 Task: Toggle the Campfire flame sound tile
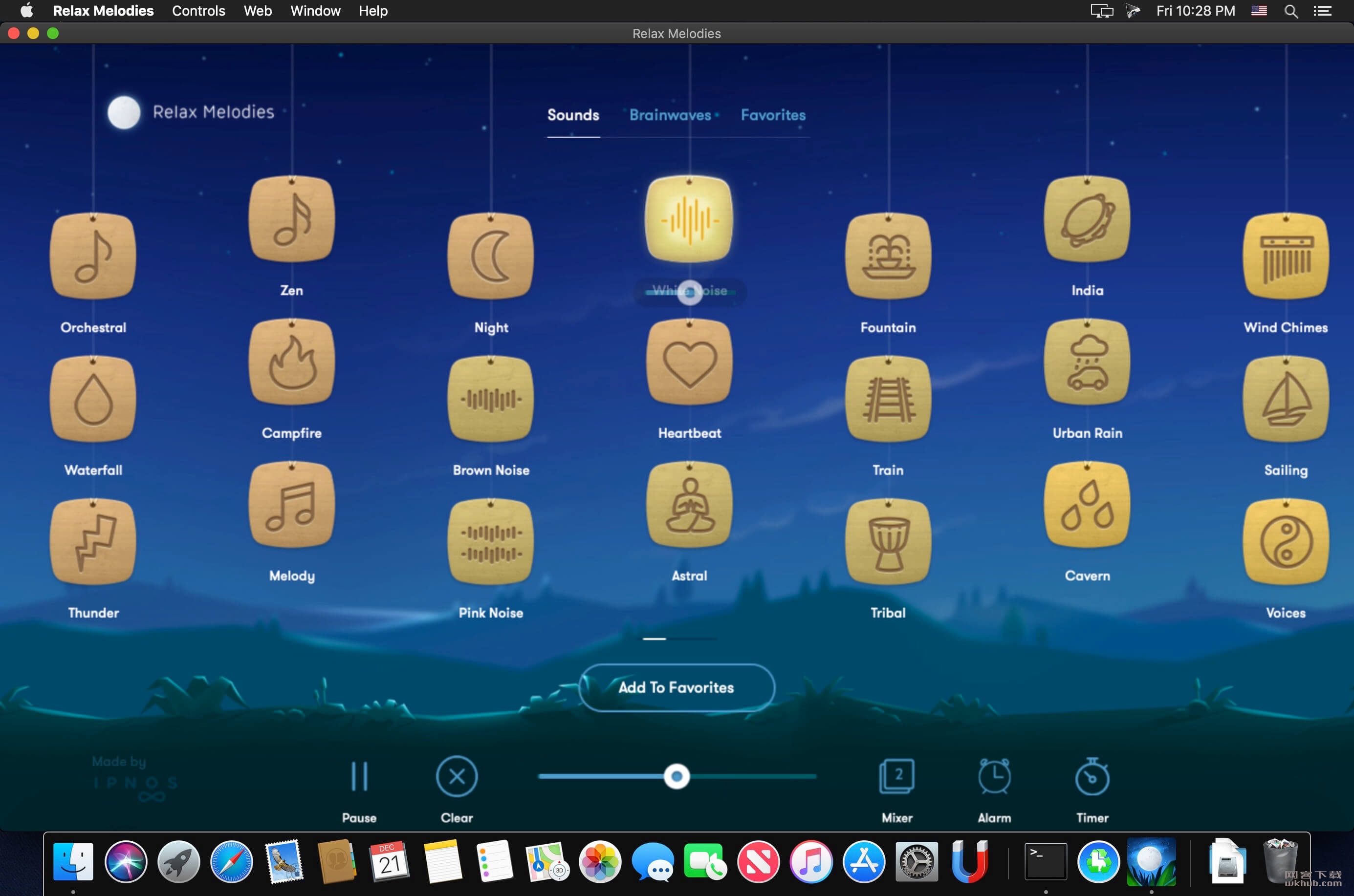pyautogui.click(x=292, y=362)
